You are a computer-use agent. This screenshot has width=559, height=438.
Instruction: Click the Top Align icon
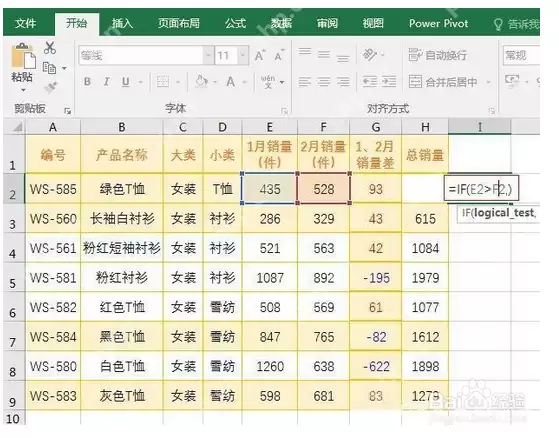pyautogui.click(x=305, y=52)
